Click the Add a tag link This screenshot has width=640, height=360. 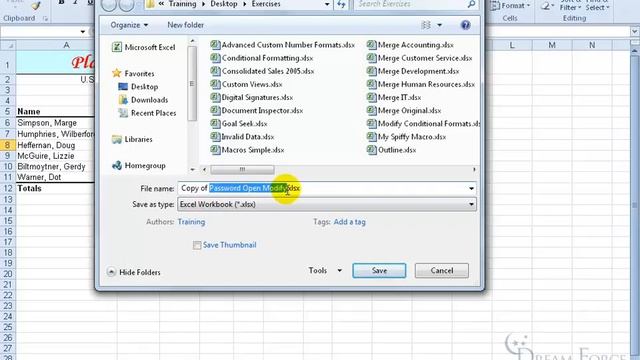(349, 222)
